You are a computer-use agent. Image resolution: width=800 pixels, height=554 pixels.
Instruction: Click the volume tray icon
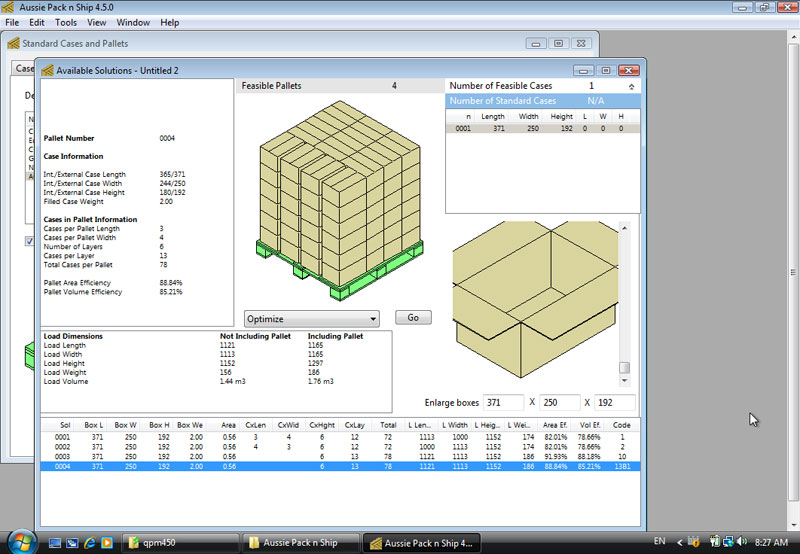point(743,542)
